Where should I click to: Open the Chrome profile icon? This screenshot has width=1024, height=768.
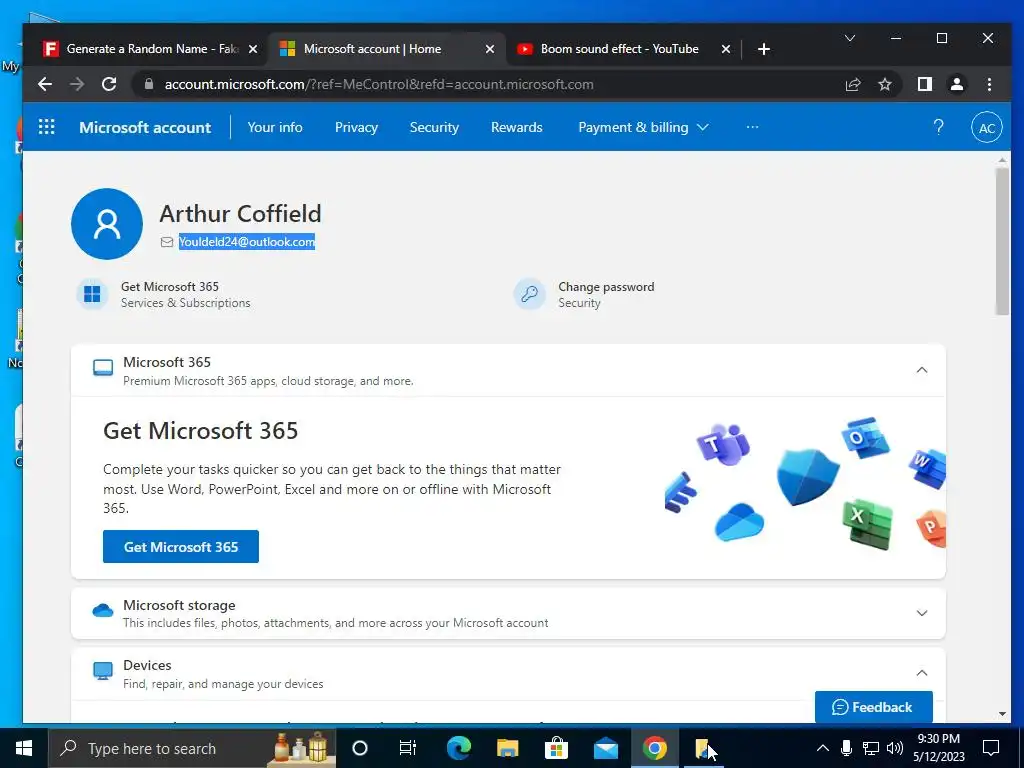[x=957, y=84]
